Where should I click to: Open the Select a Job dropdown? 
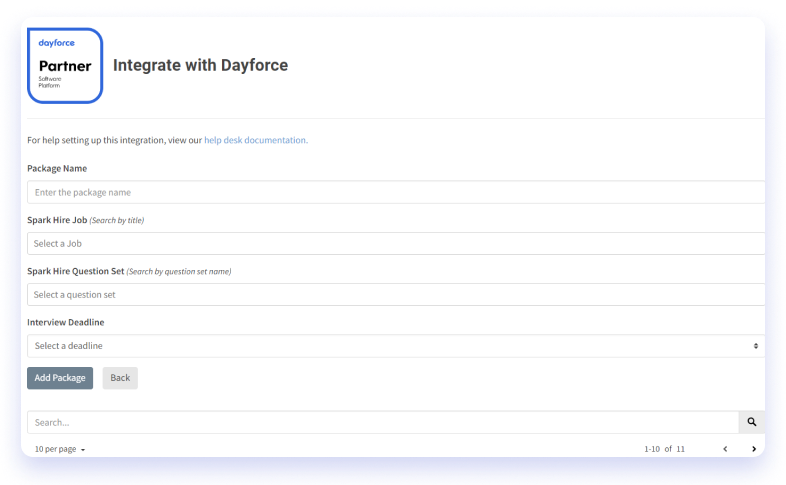(x=396, y=244)
